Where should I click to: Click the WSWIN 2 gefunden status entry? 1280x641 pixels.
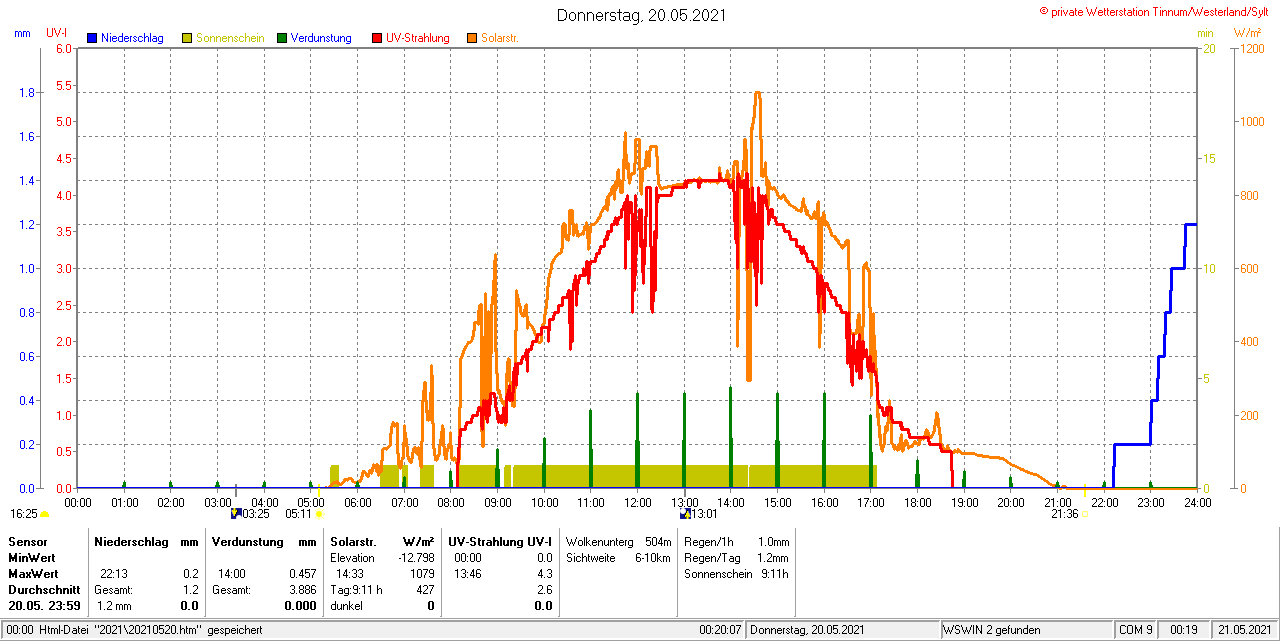pos(992,630)
